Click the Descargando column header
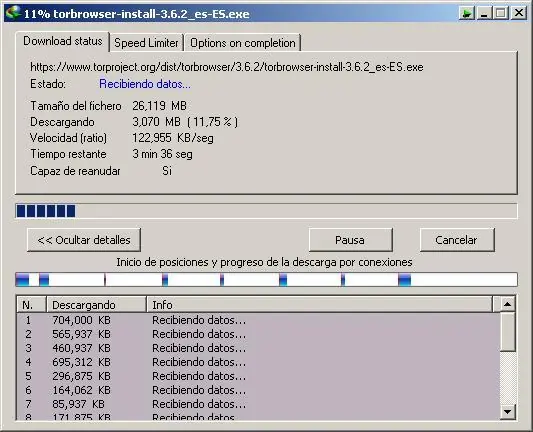This screenshot has height=432, width=533. 96,305
